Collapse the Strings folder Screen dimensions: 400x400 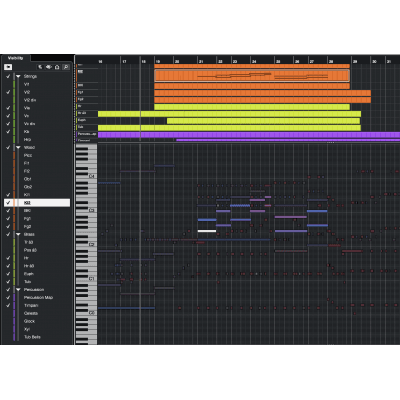[x=18, y=76]
